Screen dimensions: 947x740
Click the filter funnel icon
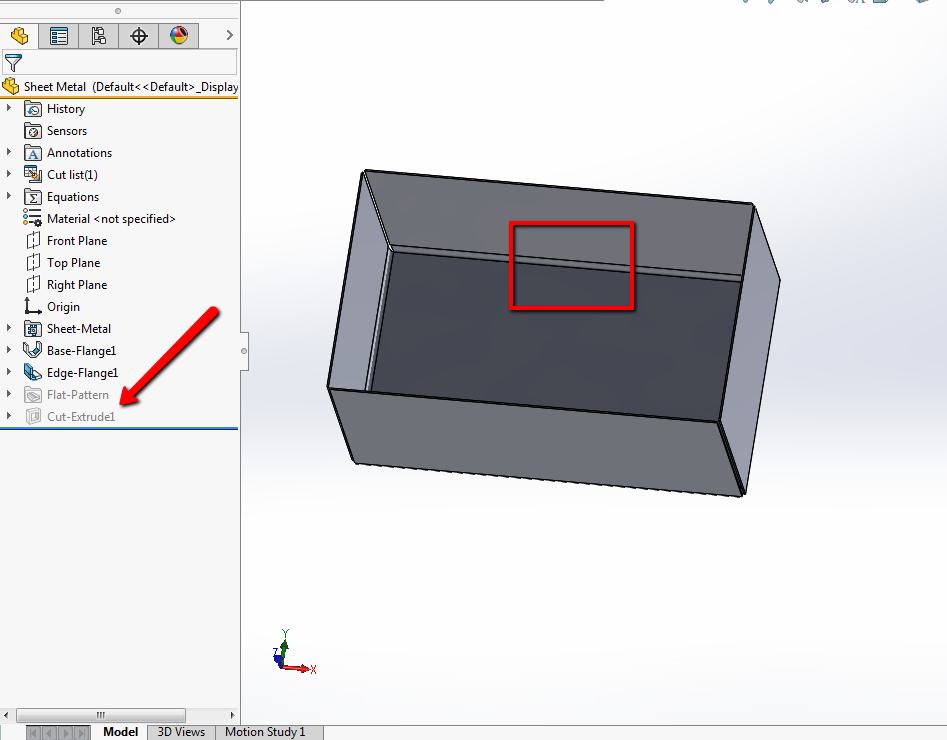coord(13,63)
